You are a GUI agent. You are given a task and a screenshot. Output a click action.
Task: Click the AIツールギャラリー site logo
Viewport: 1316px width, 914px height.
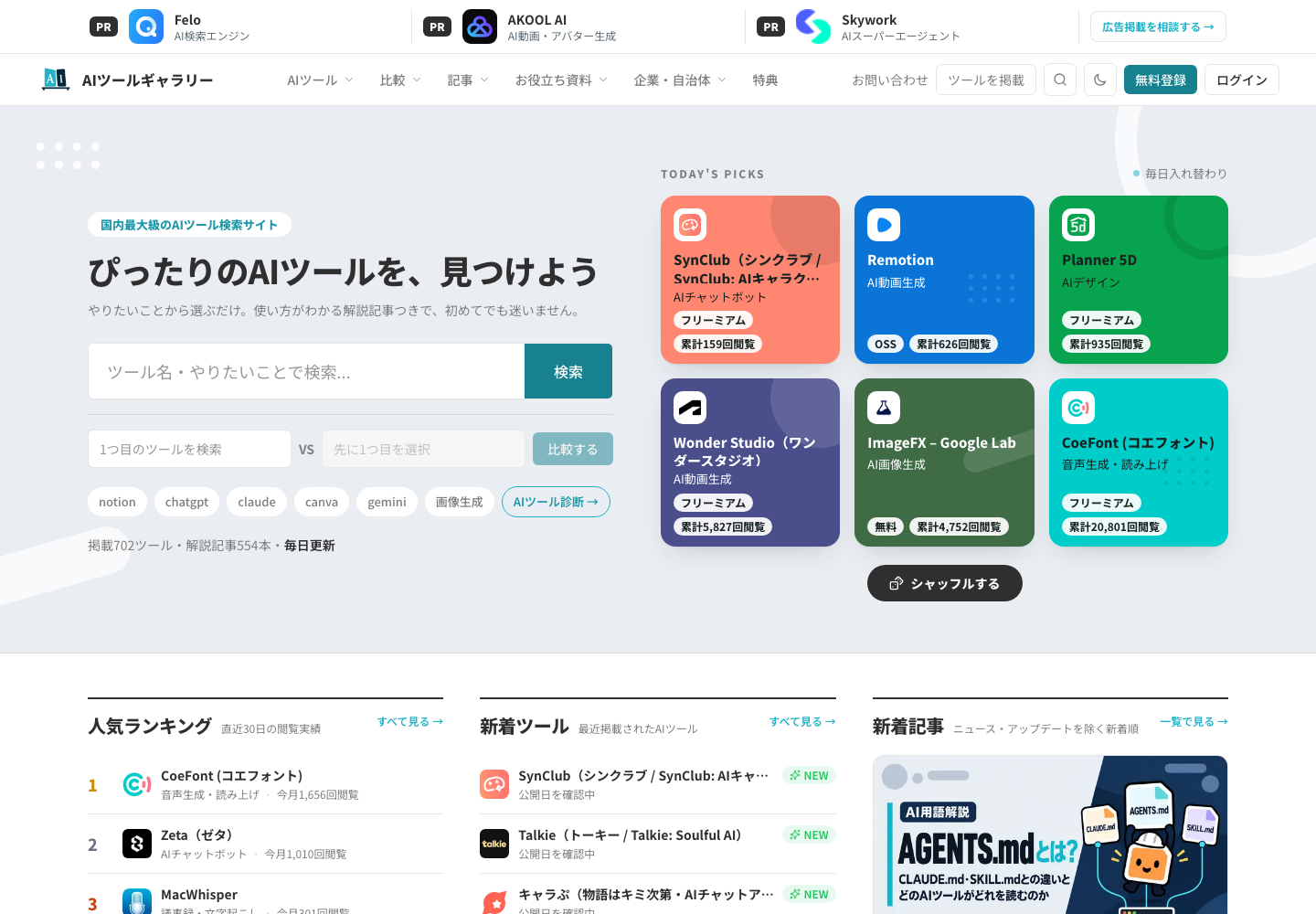coord(128,80)
